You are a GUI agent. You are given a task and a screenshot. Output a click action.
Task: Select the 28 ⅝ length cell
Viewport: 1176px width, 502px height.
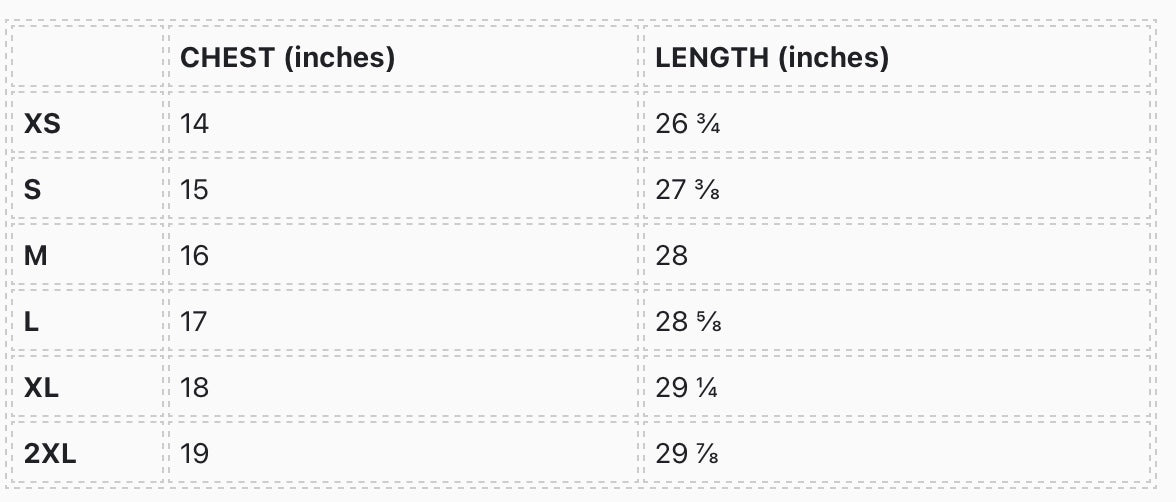coord(688,321)
